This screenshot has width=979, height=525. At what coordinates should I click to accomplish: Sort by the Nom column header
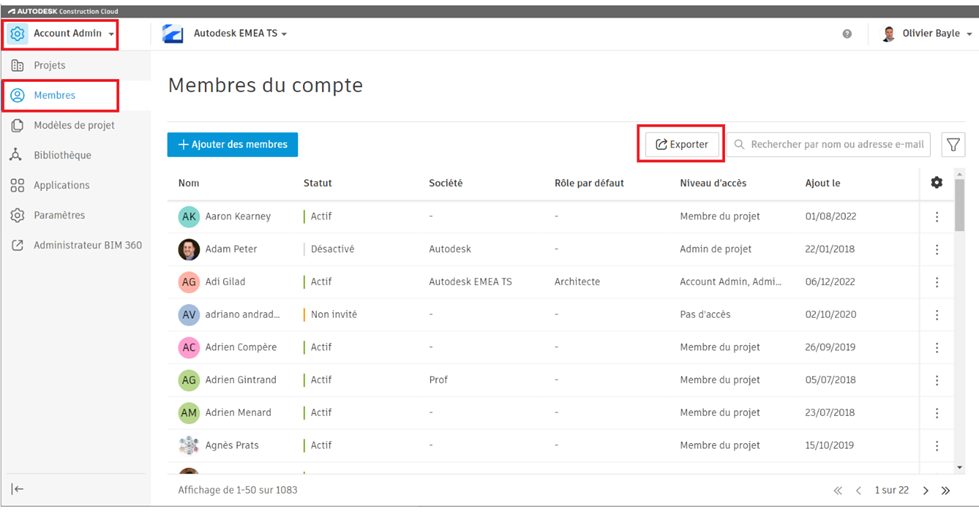coord(189,183)
